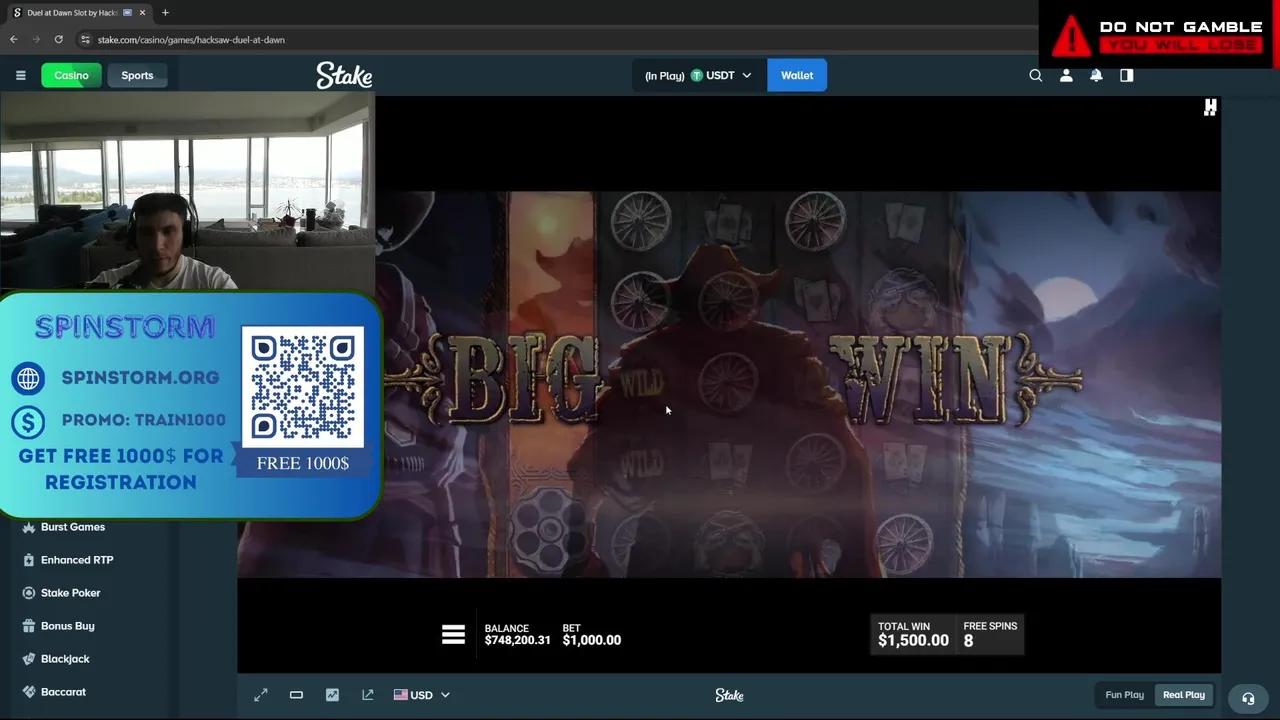Click the total win $1,500.00
This screenshot has width=1280, height=720.
pyautogui.click(x=913, y=640)
